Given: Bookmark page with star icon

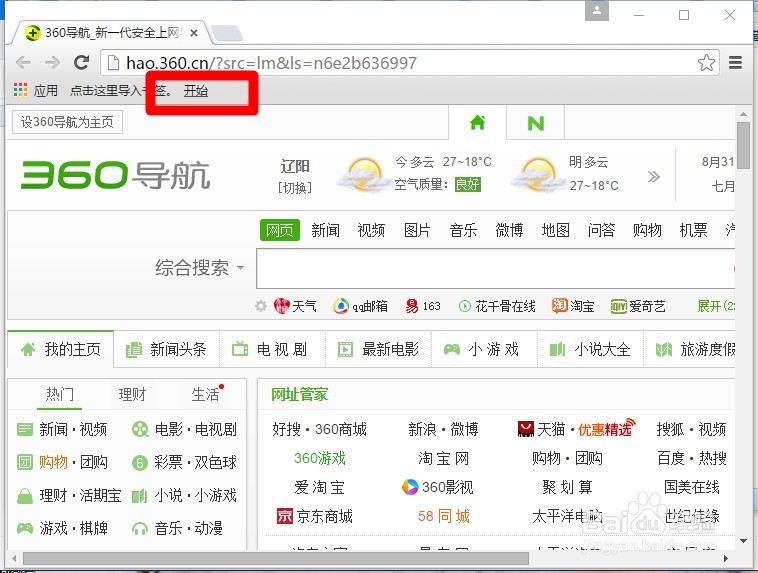Looking at the screenshot, I should (706, 62).
